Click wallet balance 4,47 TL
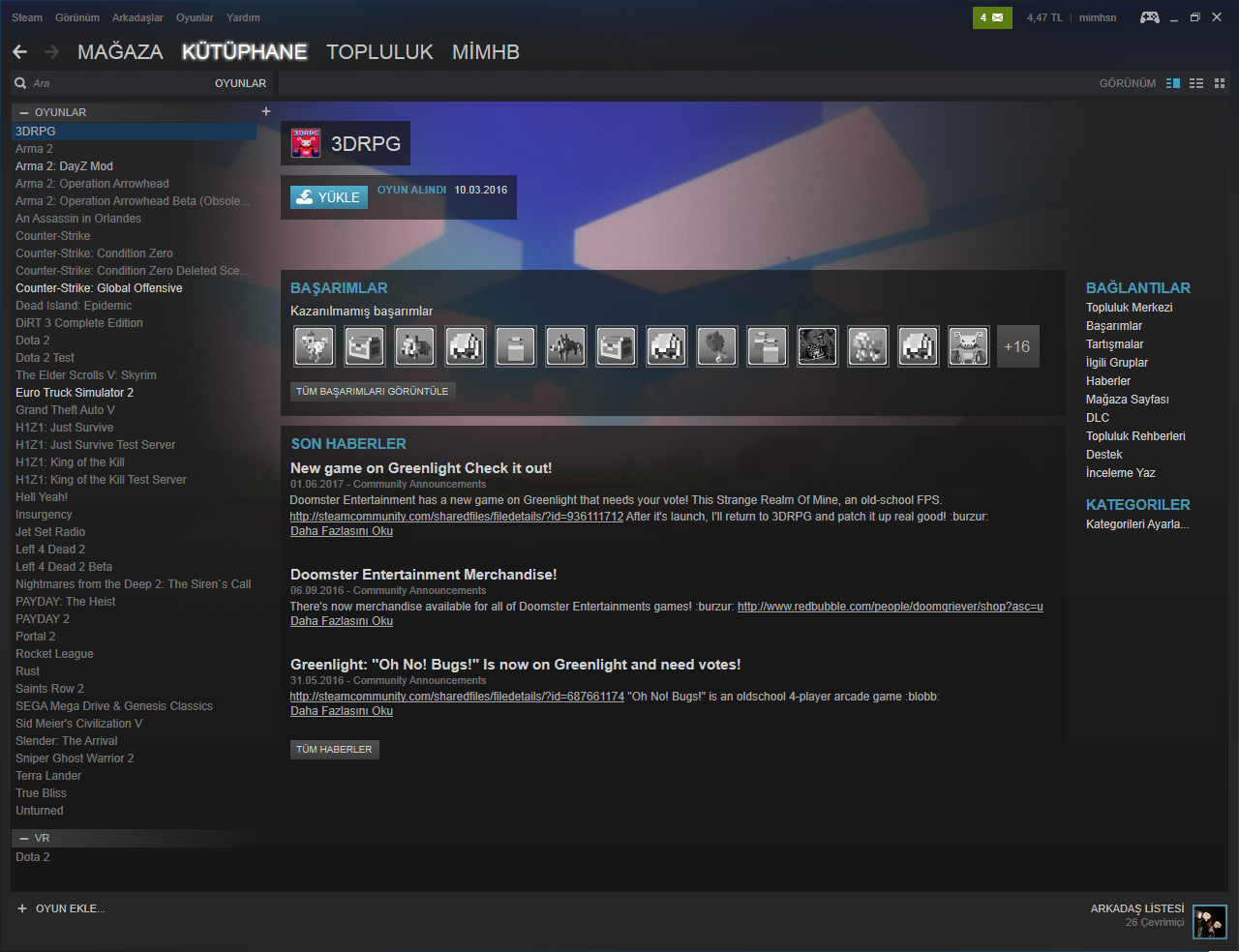This screenshot has width=1239, height=952. [1044, 17]
